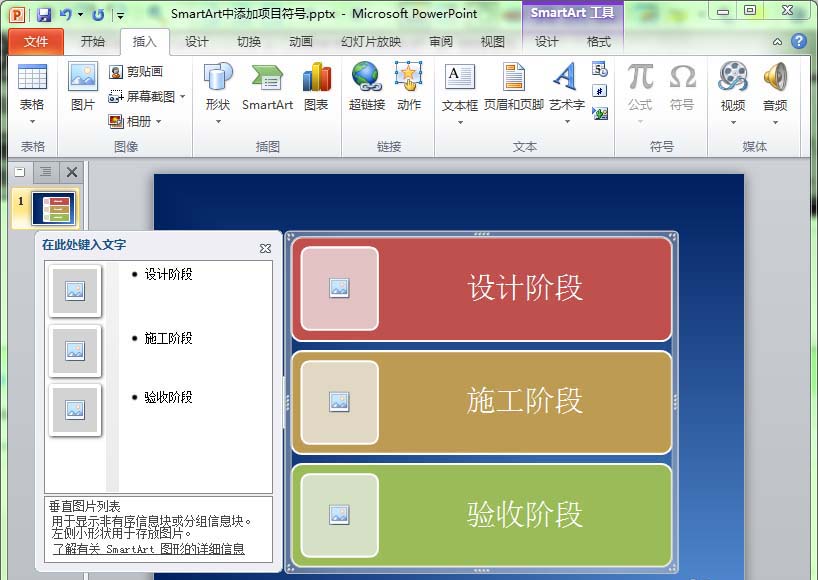Image resolution: width=818 pixels, height=580 pixels.
Task: Click picture placeholder in gold 施工阶段 shape
Action: [340, 402]
